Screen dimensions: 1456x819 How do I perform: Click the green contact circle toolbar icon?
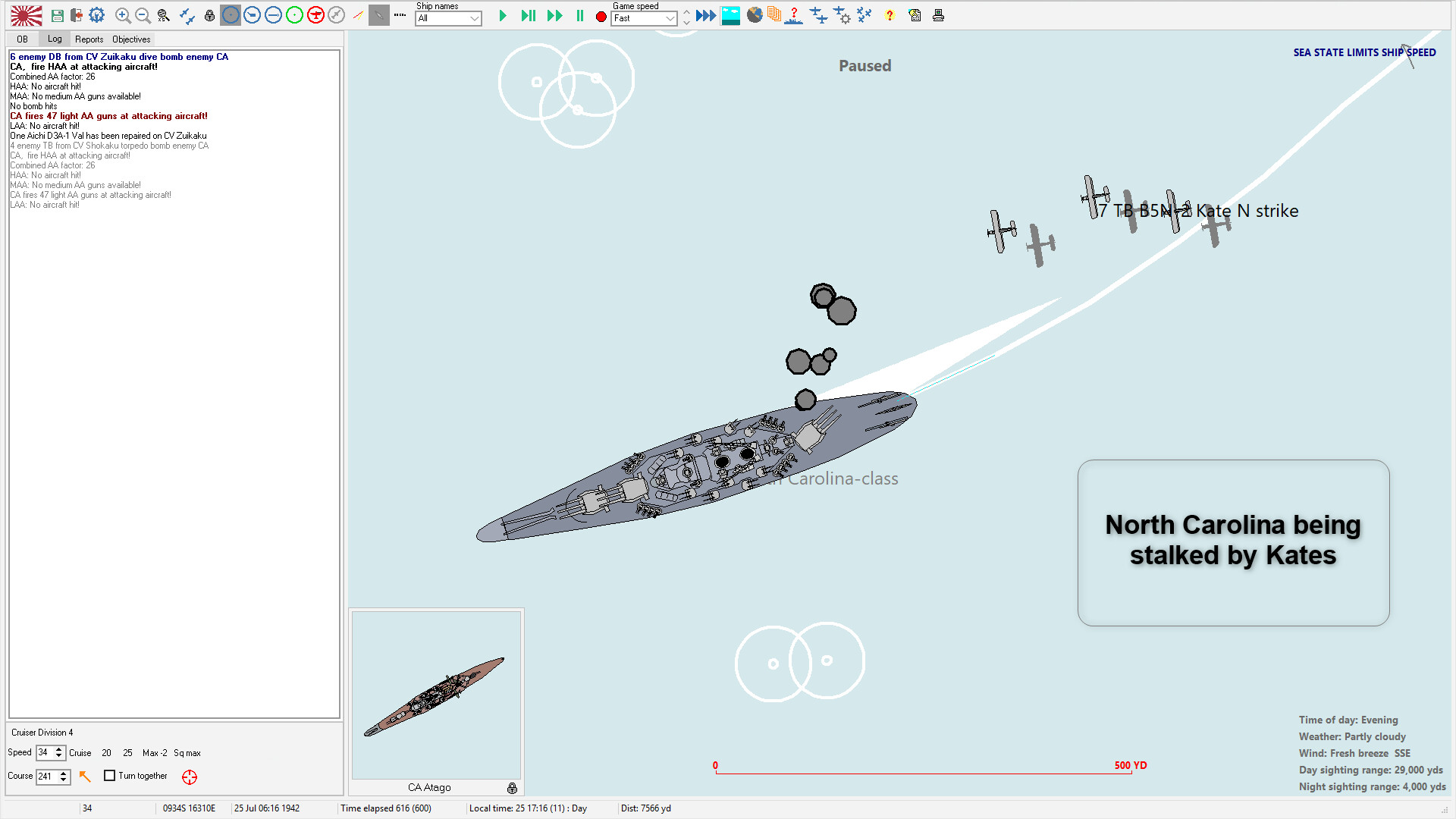coord(294,15)
